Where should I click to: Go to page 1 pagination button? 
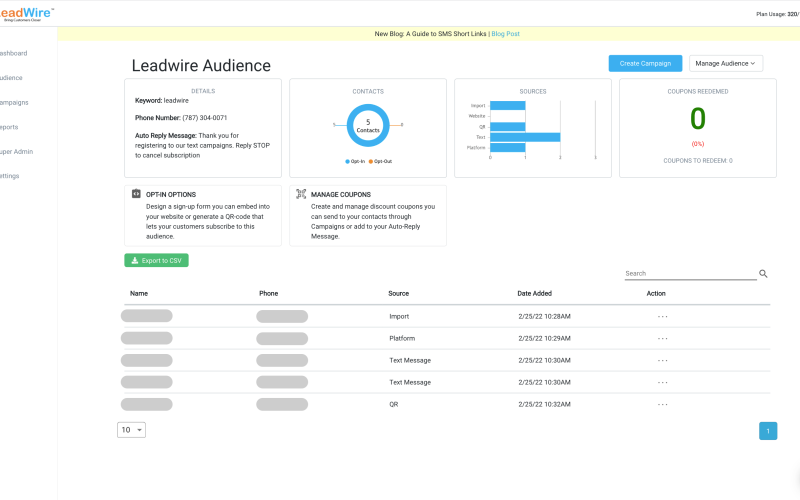pos(767,431)
